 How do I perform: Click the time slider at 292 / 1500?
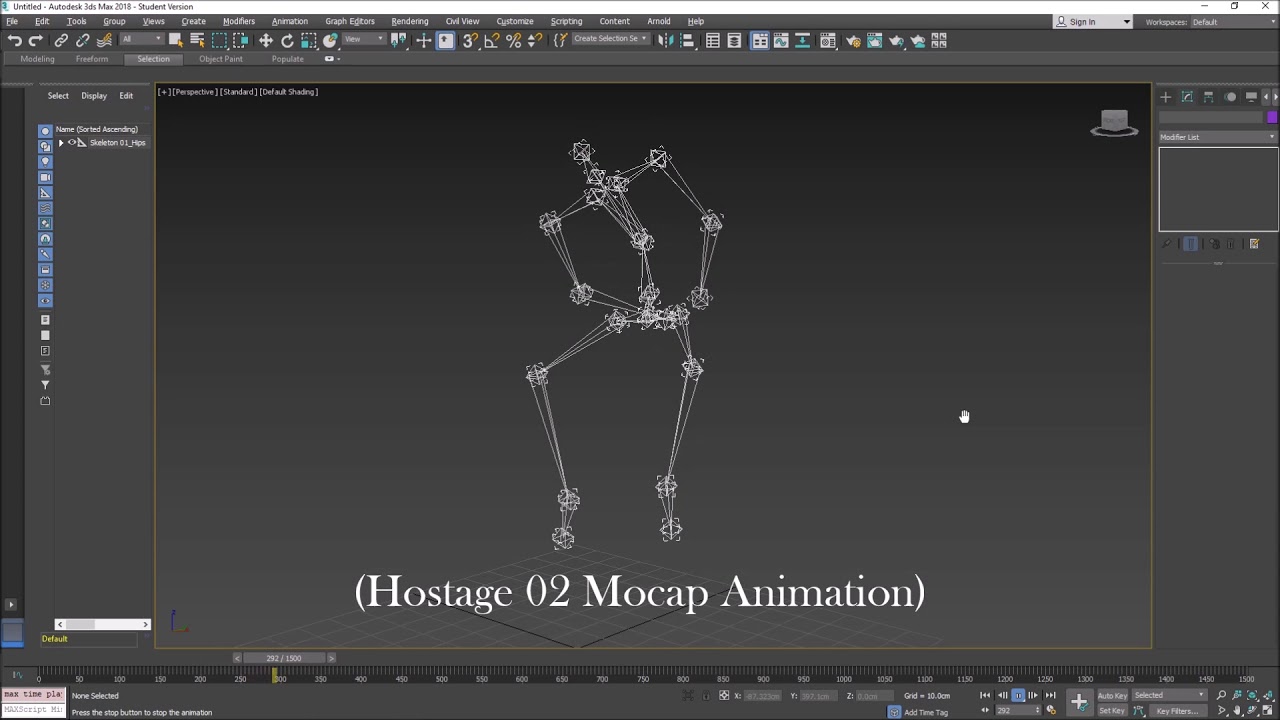(284, 658)
